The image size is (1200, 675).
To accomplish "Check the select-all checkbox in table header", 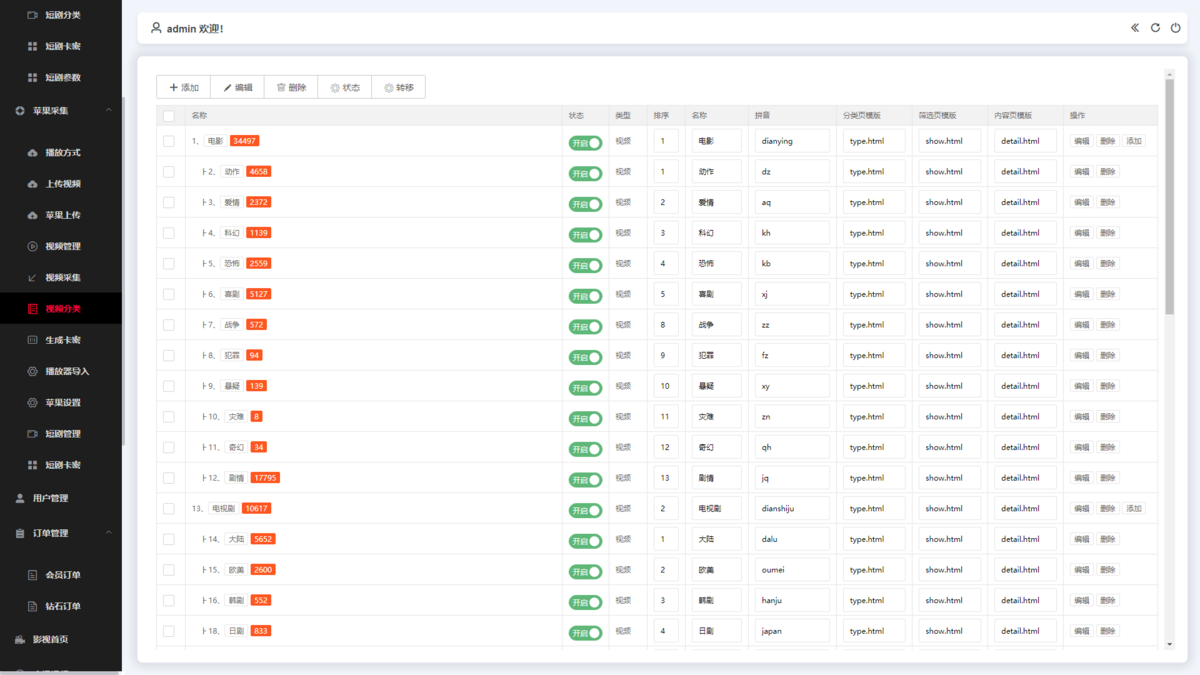I will pyautogui.click(x=168, y=116).
